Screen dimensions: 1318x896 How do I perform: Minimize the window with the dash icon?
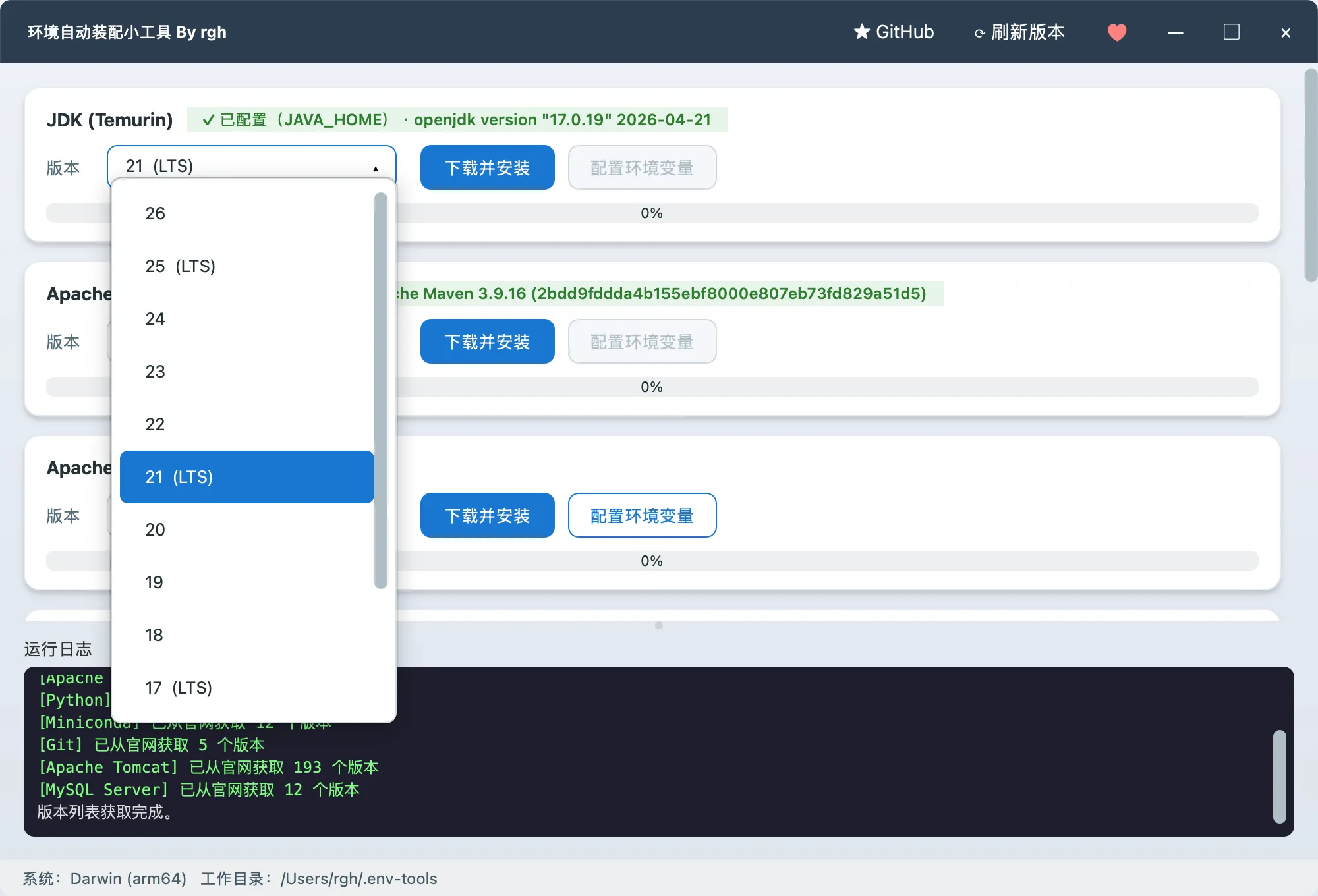click(x=1176, y=32)
